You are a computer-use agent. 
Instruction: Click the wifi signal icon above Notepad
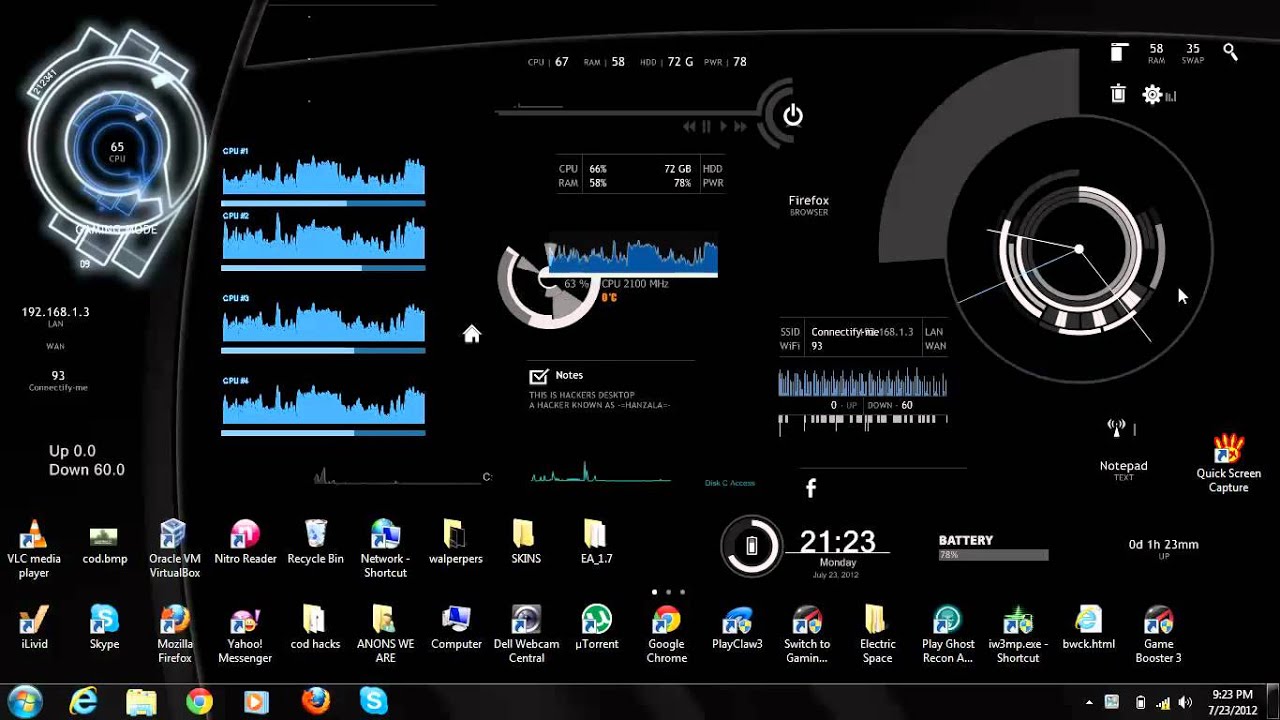[x=1117, y=428]
